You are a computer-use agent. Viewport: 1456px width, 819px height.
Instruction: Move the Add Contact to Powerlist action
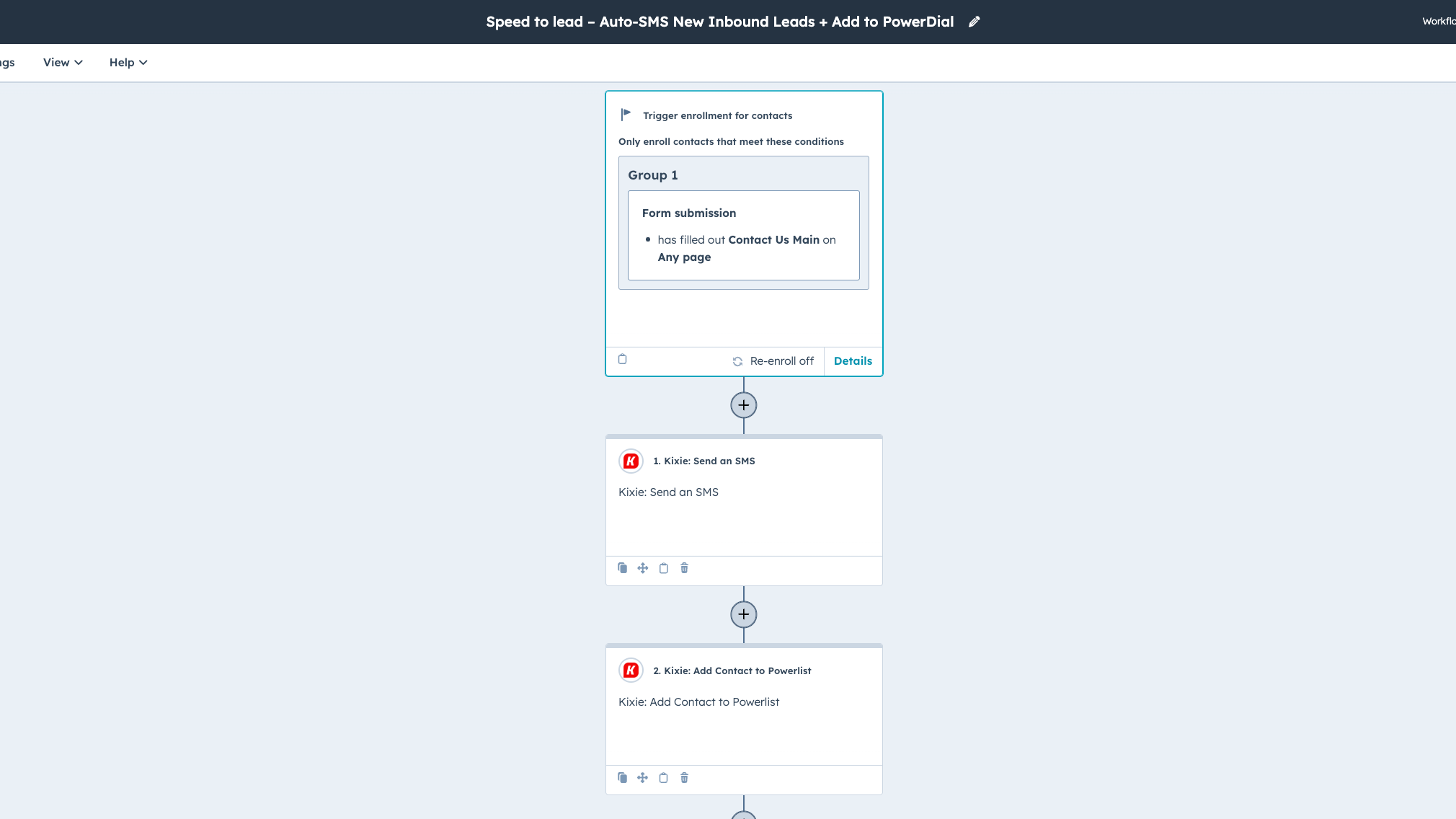[643, 778]
